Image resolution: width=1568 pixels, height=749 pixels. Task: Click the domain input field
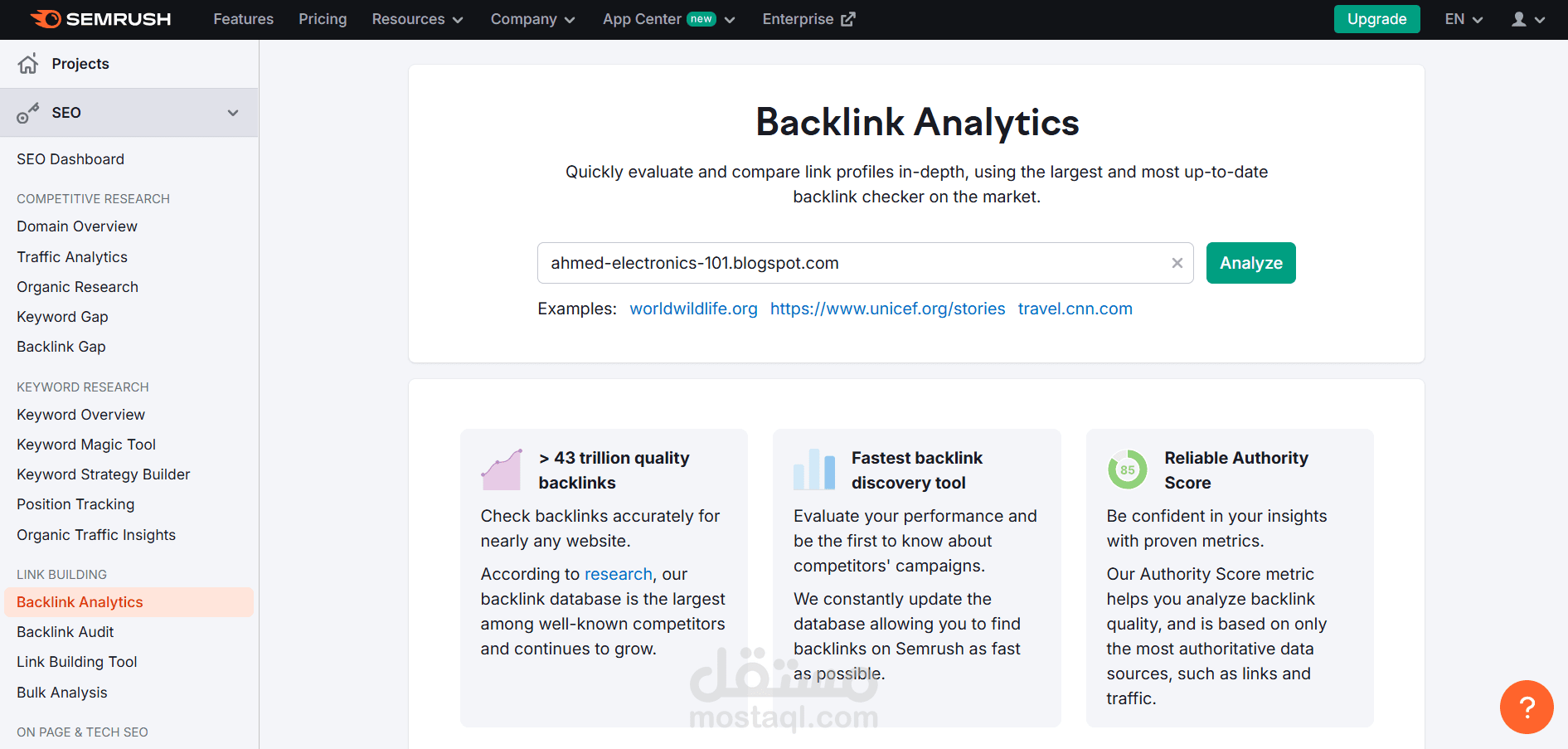click(854, 263)
